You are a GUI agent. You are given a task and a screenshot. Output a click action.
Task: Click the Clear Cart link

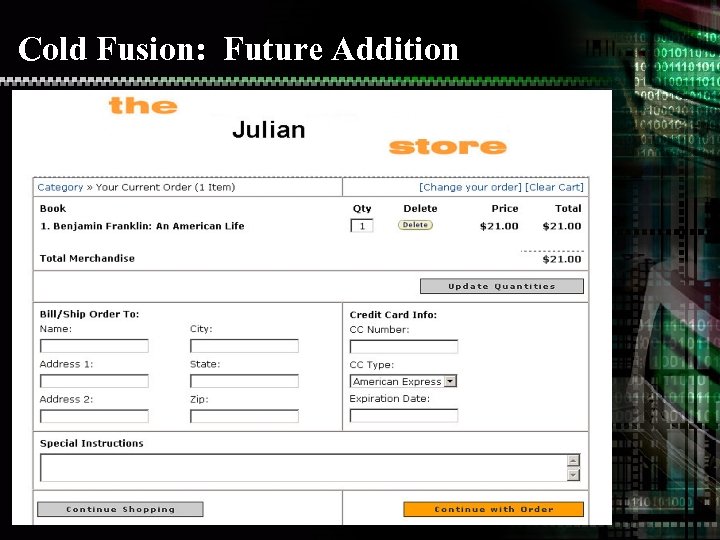(554, 187)
